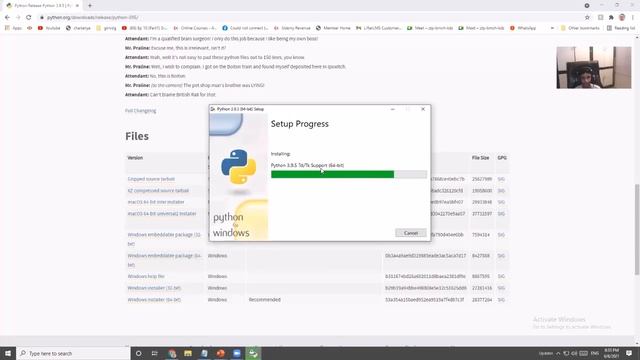
Task: Click the Version column header
Action: (135, 158)
